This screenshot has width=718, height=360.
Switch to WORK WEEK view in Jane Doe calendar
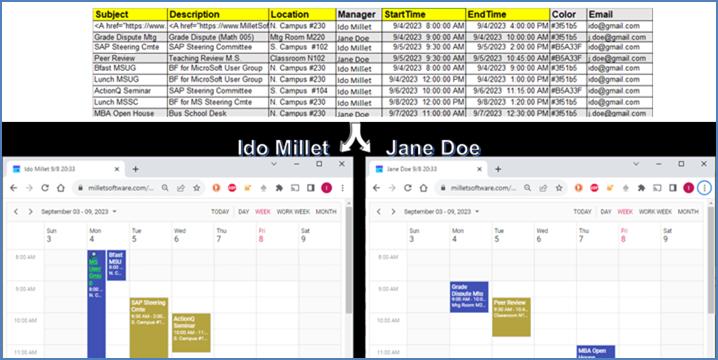click(x=655, y=212)
